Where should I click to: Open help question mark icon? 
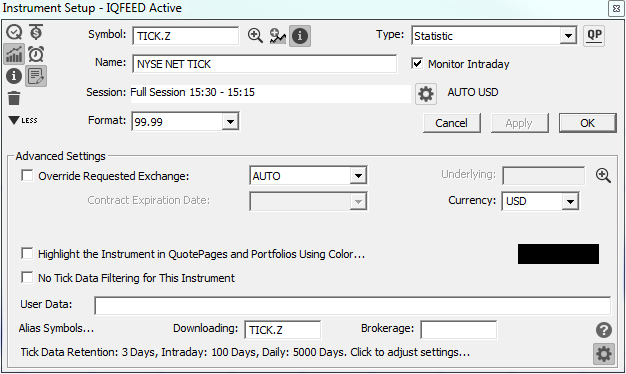[x=604, y=330]
